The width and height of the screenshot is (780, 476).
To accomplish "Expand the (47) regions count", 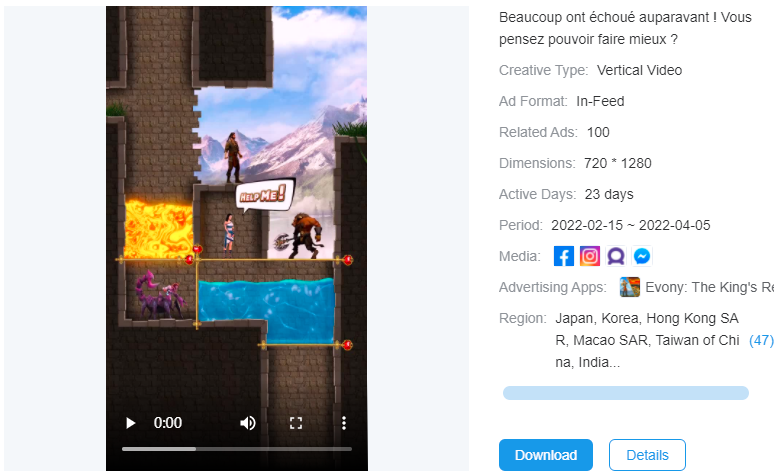I will 761,340.
